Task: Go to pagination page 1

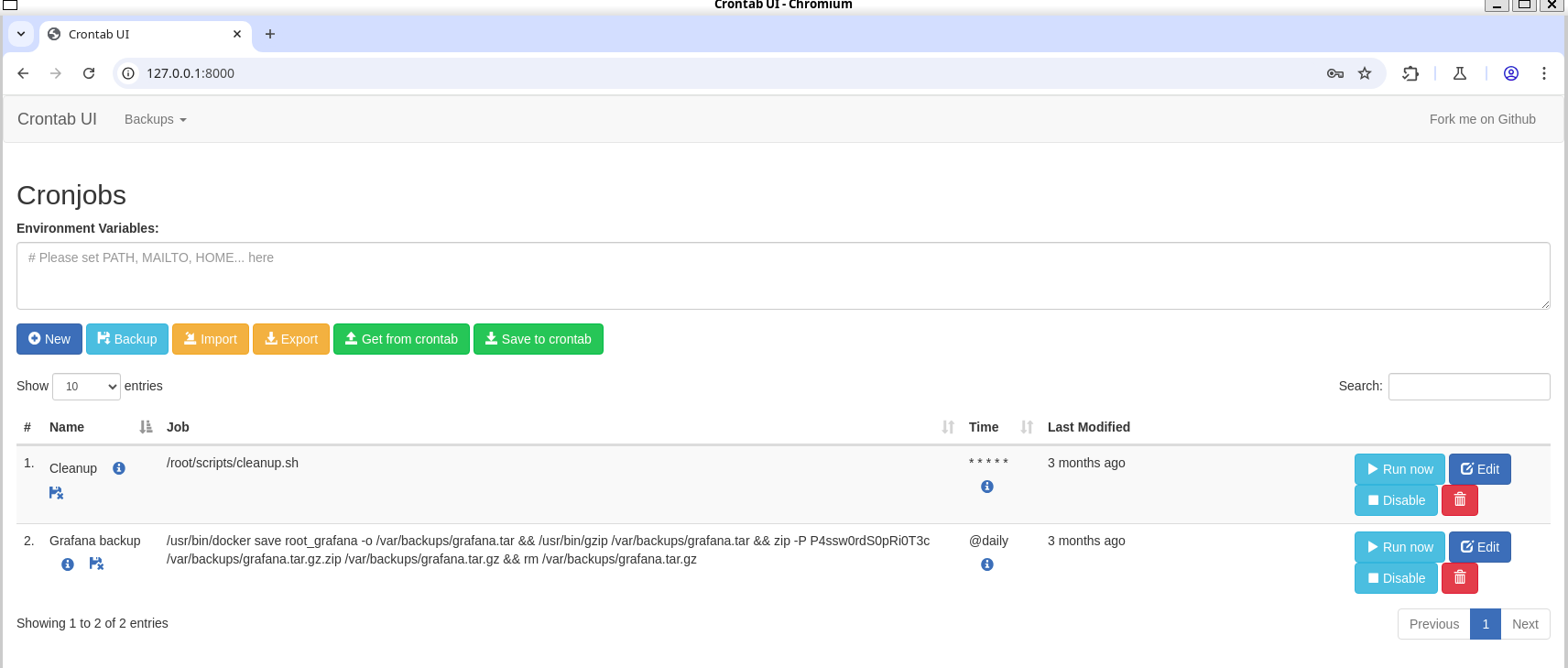Action: click(1485, 624)
